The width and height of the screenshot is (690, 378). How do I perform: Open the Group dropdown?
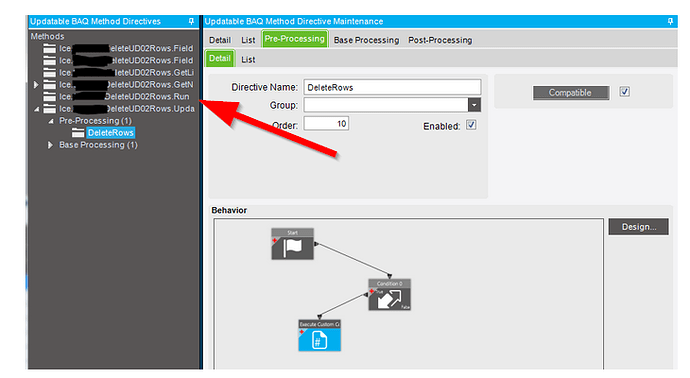tap(474, 105)
